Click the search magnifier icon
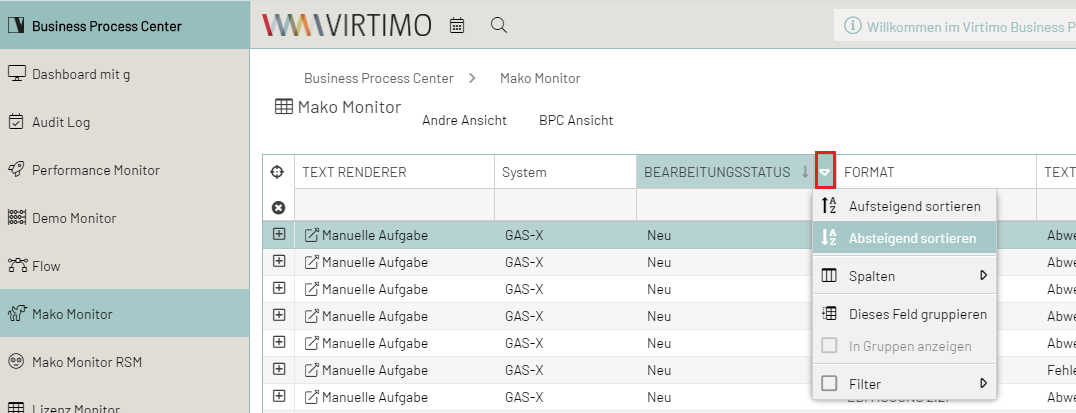The width and height of the screenshot is (1076, 413). 499,25
